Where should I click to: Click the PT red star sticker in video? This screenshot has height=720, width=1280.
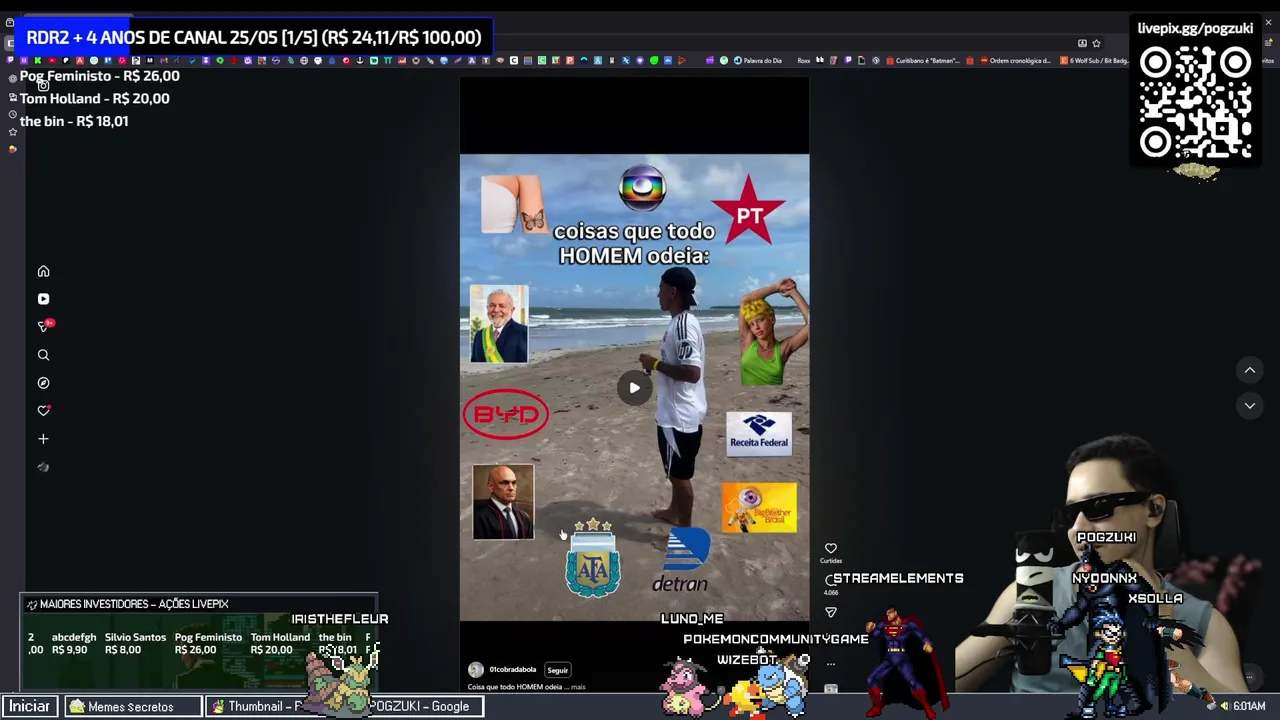click(749, 210)
